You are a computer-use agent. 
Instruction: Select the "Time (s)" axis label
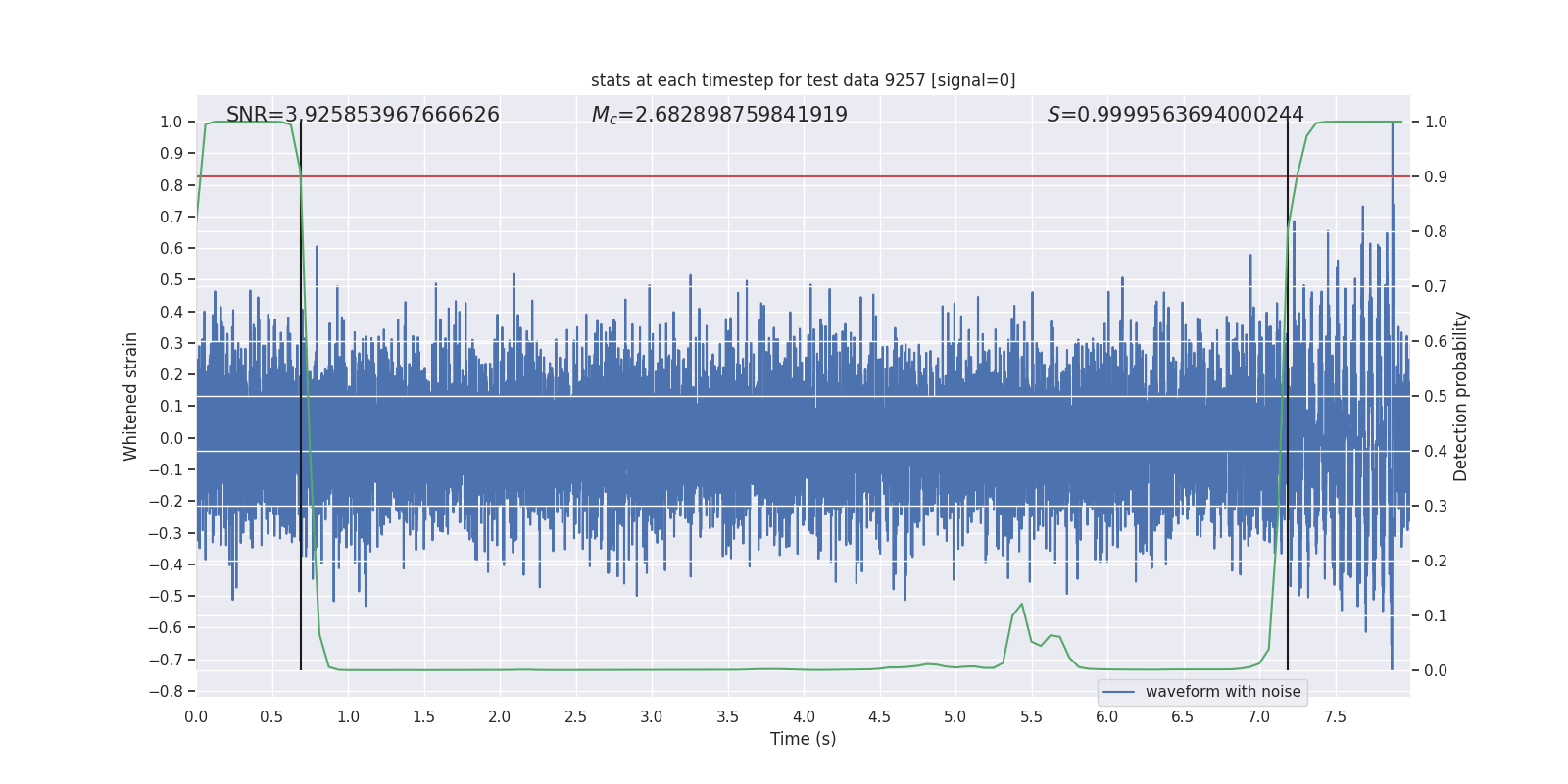804,739
